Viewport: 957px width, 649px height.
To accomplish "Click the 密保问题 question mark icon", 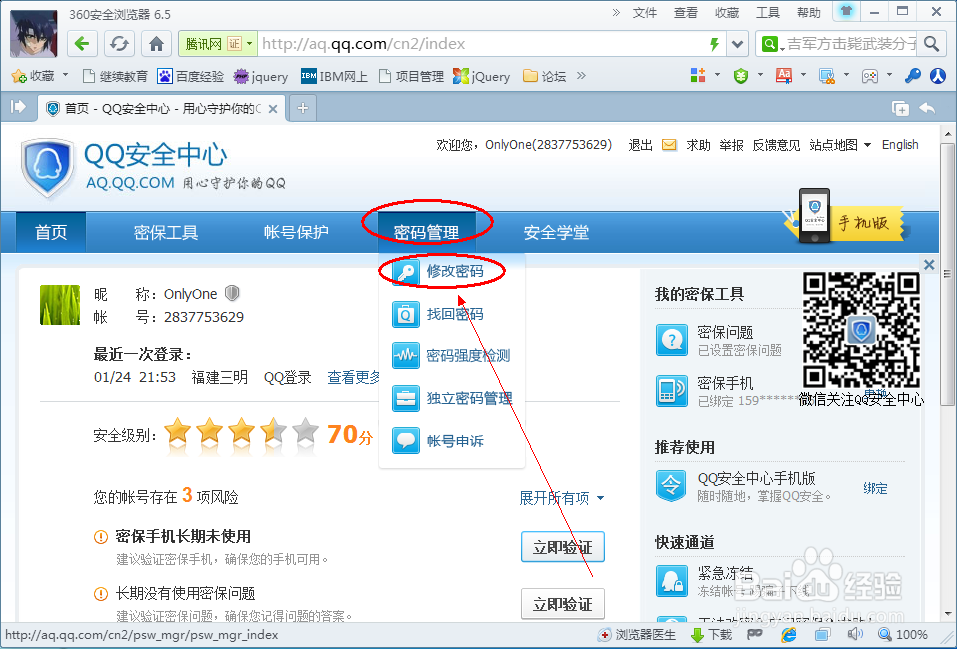I will (671, 340).
